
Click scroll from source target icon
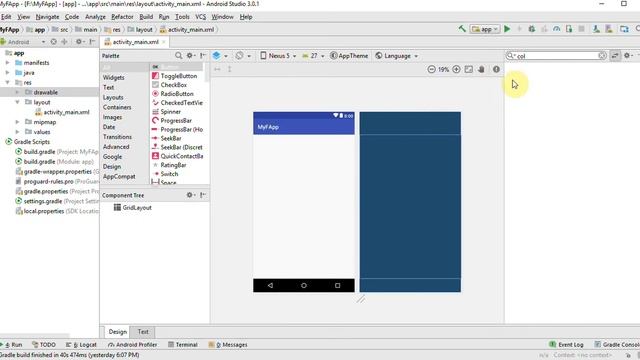coord(53,42)
